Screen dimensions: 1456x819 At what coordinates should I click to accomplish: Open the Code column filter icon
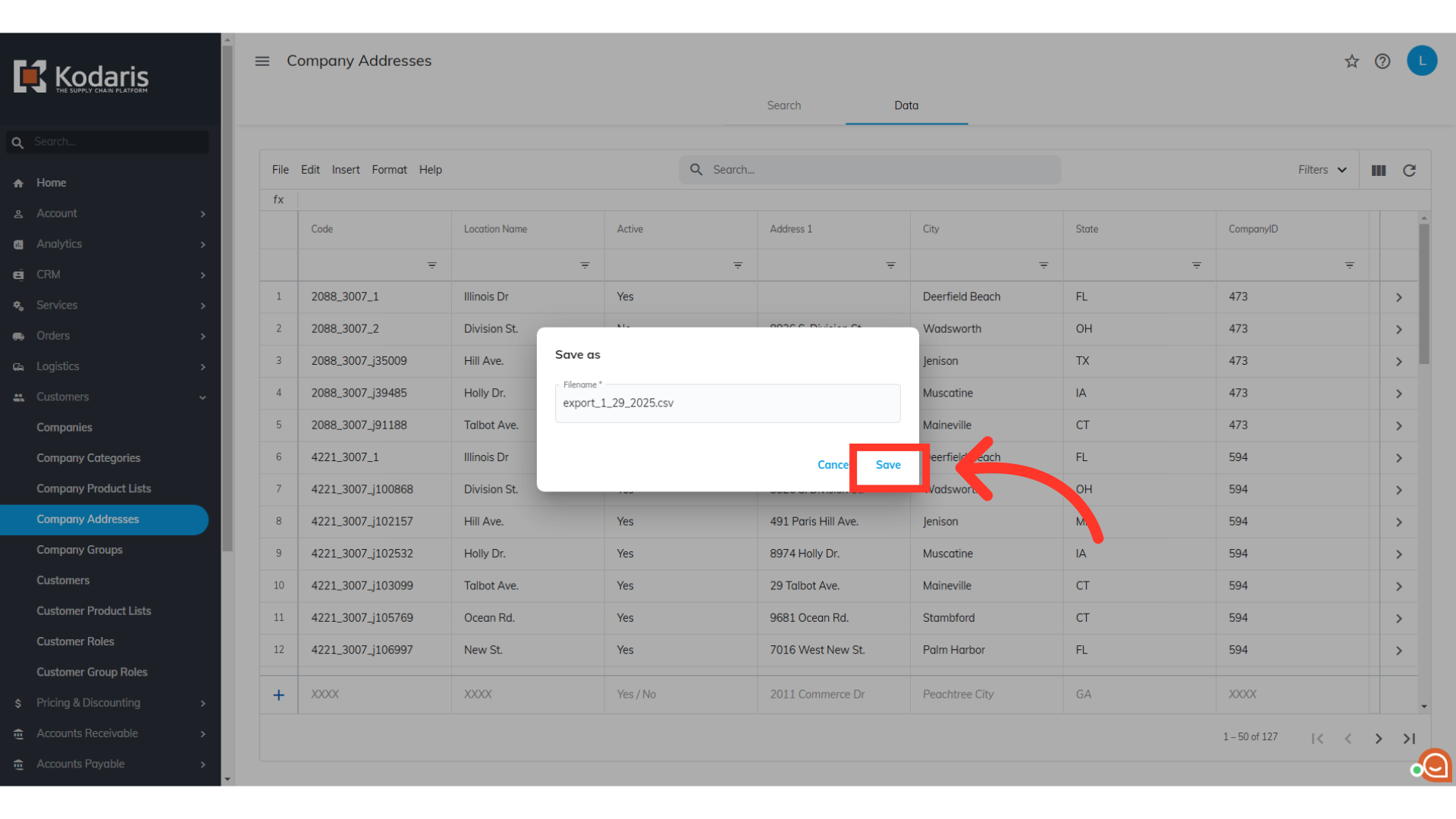point(431,265)
